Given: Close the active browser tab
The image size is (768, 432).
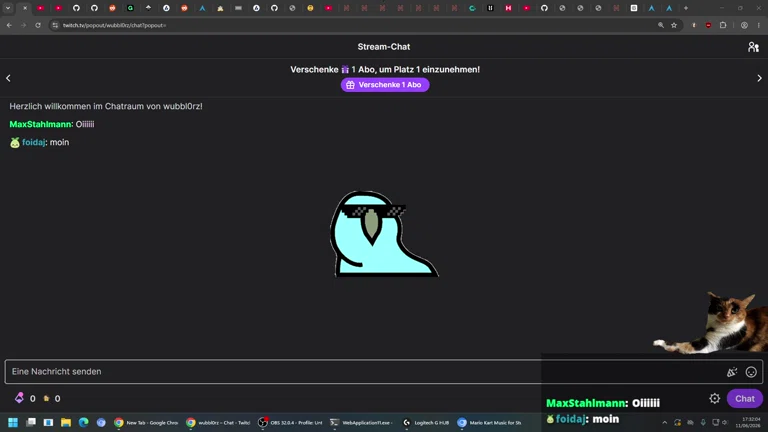Looking at the screenshot, I should tap(25, 8).
